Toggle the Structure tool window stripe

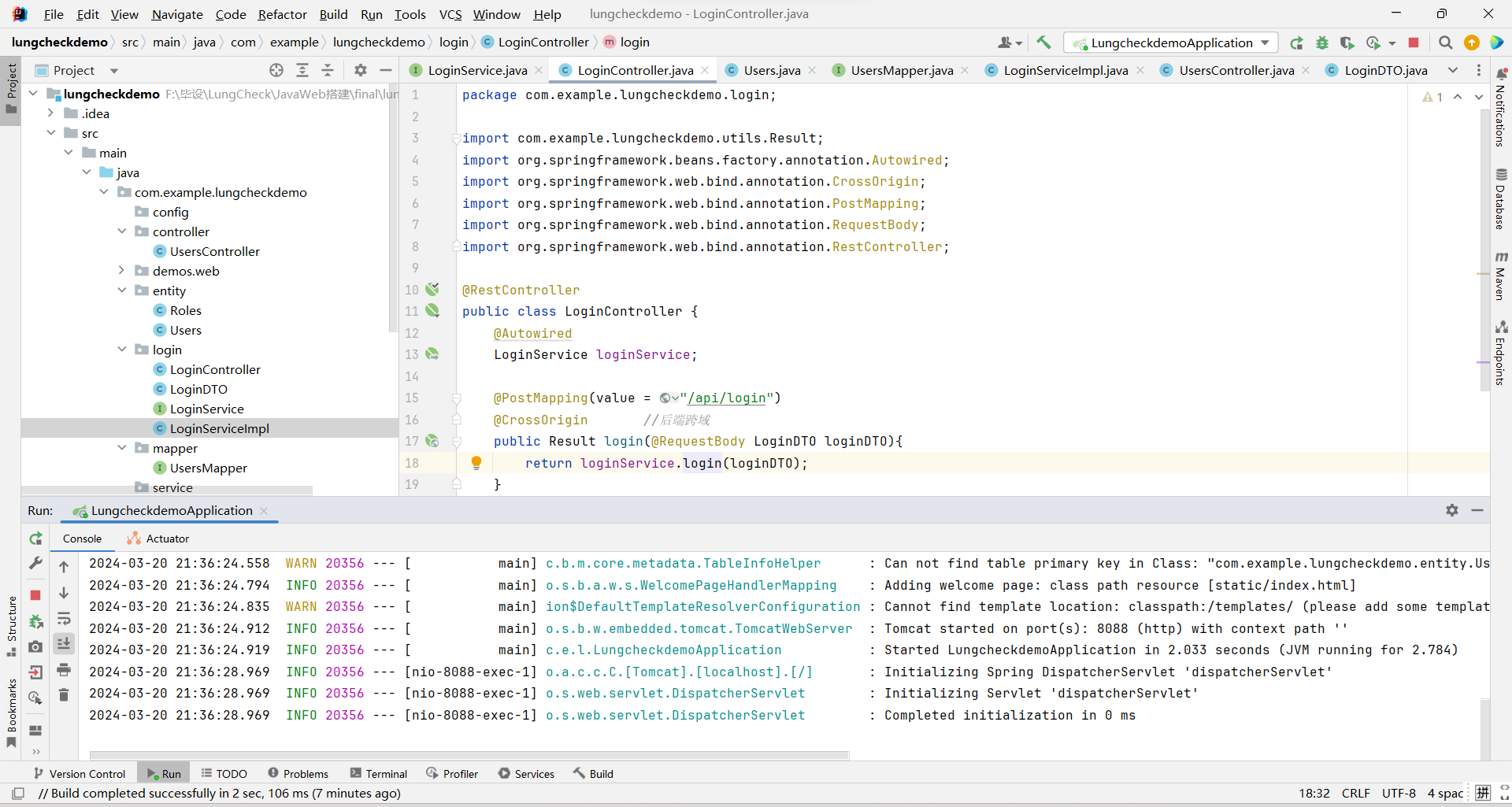11,627
